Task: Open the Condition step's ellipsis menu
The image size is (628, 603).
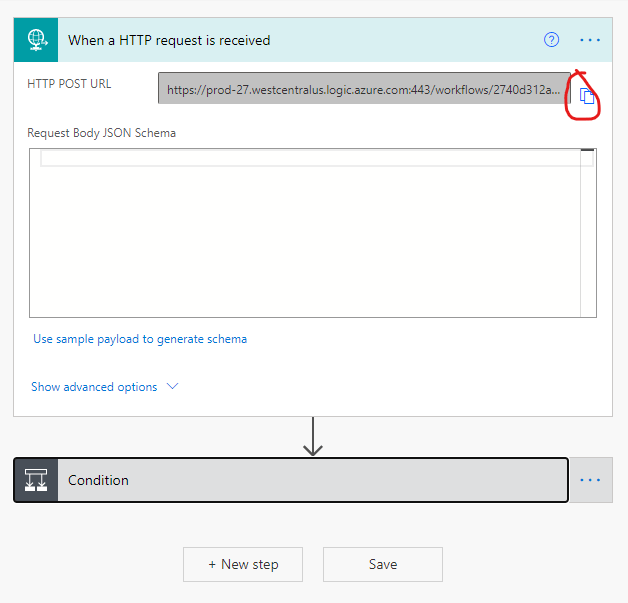Action: pyautogui.click(x=590, y=480)
